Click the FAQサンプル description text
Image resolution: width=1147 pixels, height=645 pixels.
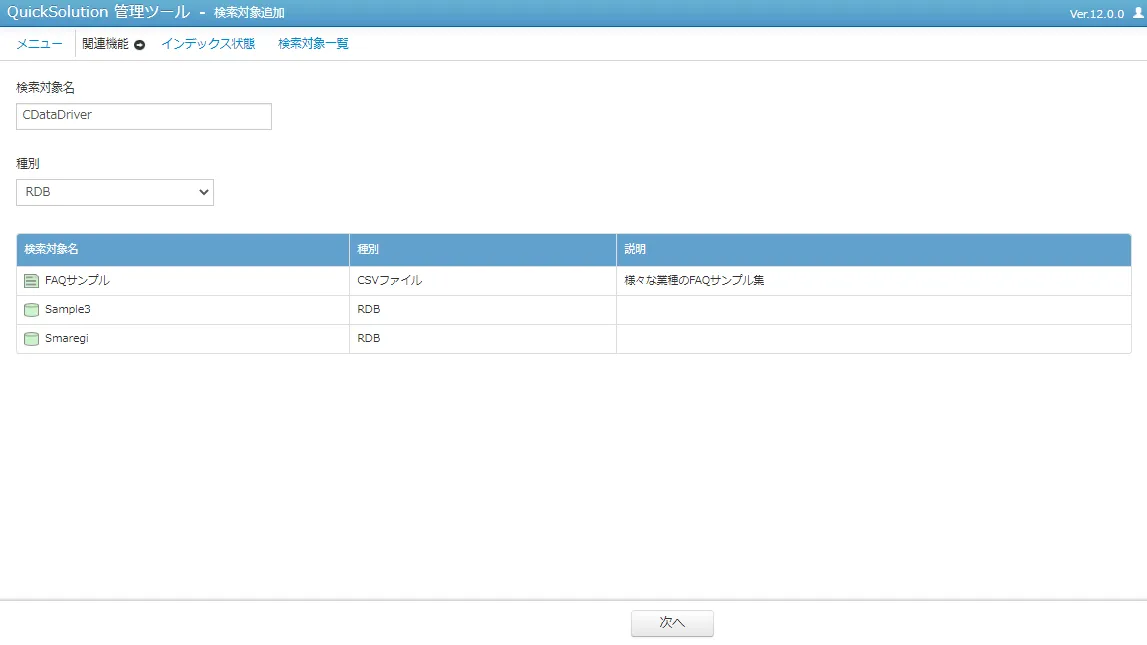tap(694, 281)
